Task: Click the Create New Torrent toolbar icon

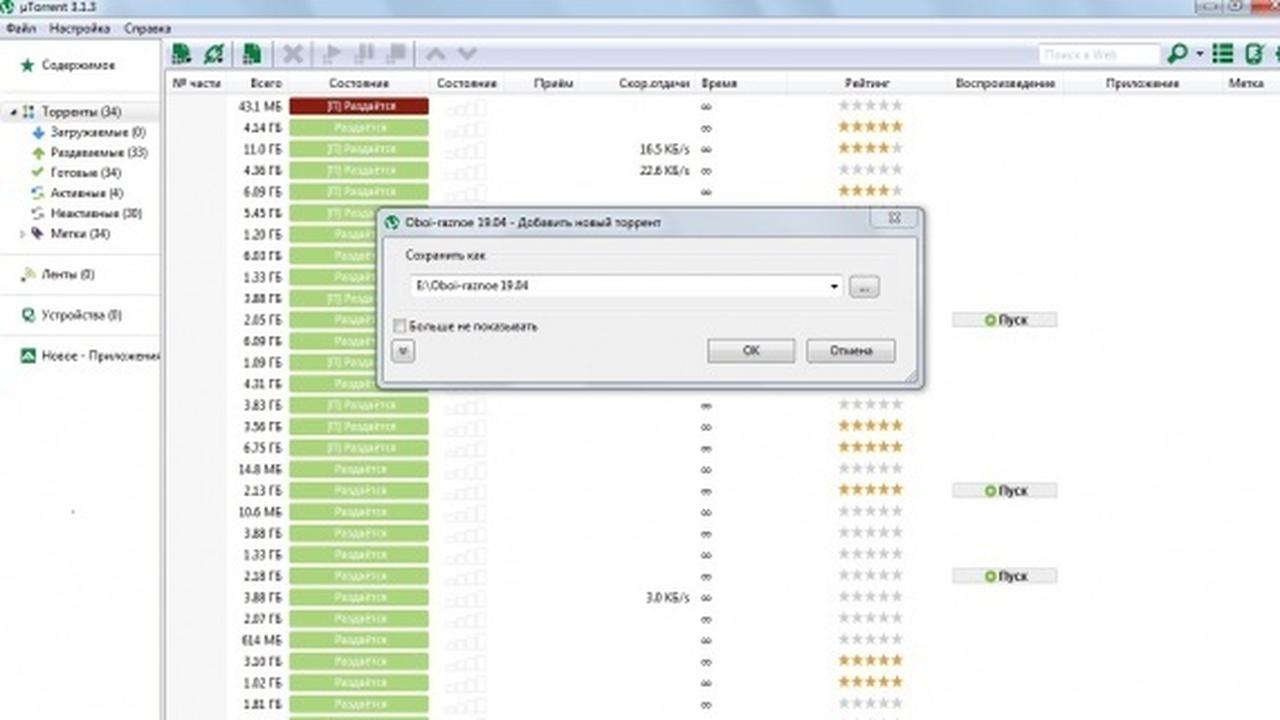Action: tap(253, 54)
